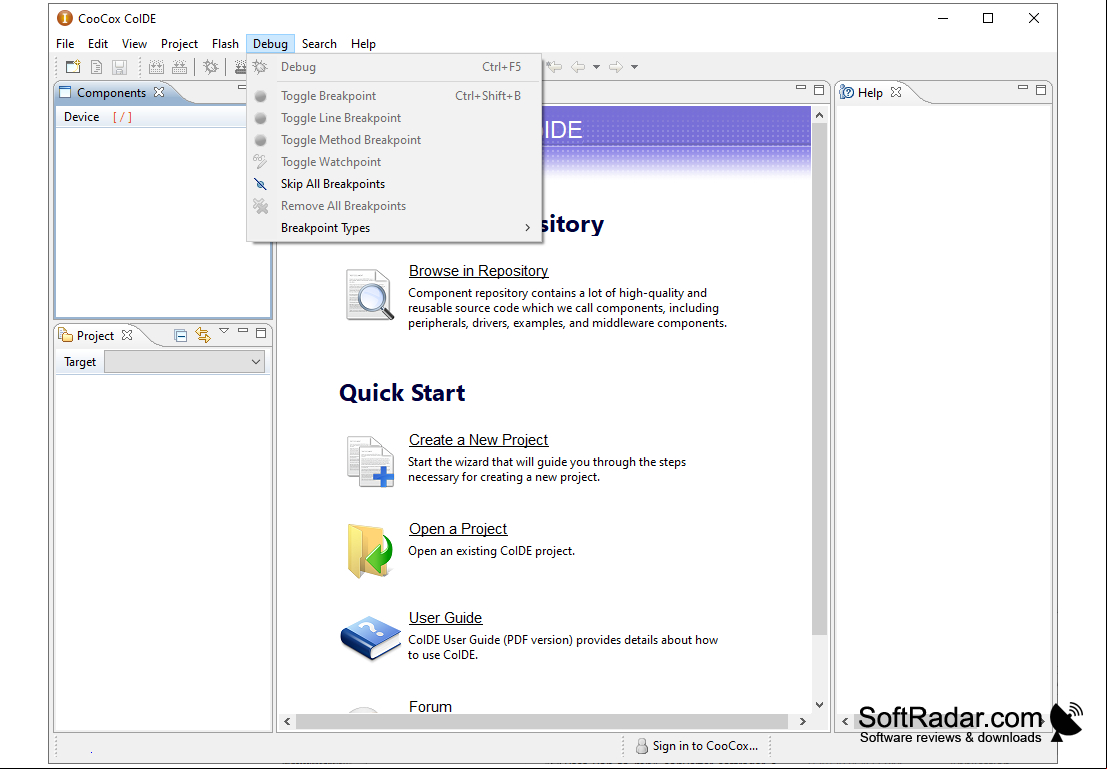Click the New Project toolbar icon
This screenshot has width=1107, height=769.
(73, 67)
